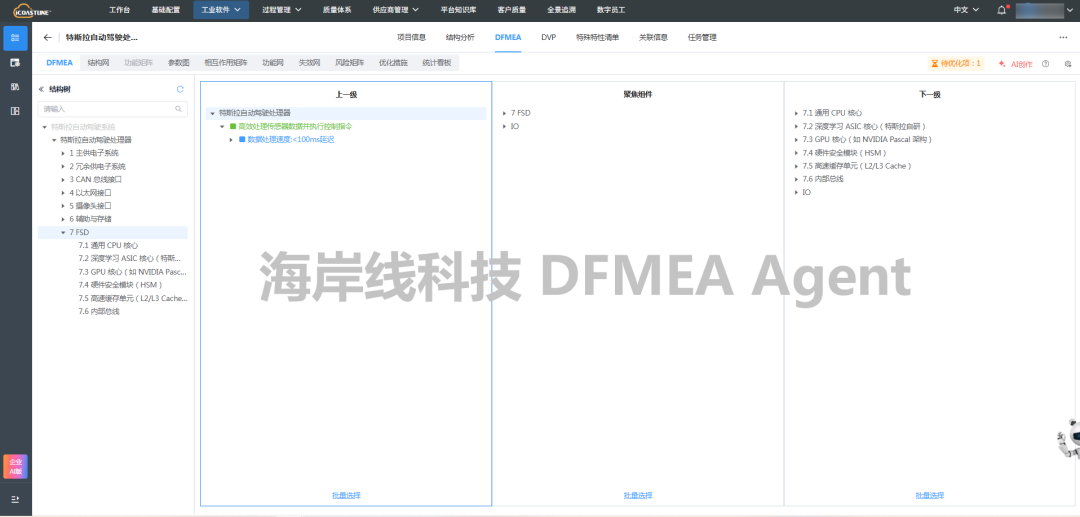Viewport: 1080px width, 517px height.
Task: Open the 失效网 sub-tab
Action: (x=309, y=63)
